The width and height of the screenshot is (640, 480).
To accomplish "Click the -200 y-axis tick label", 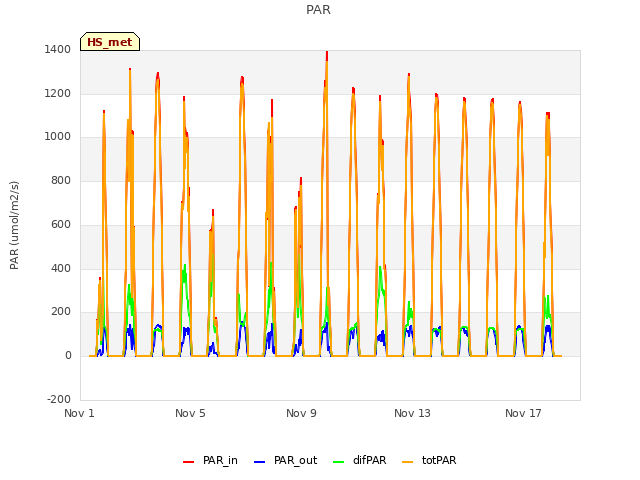I will (x=59, y=400).
